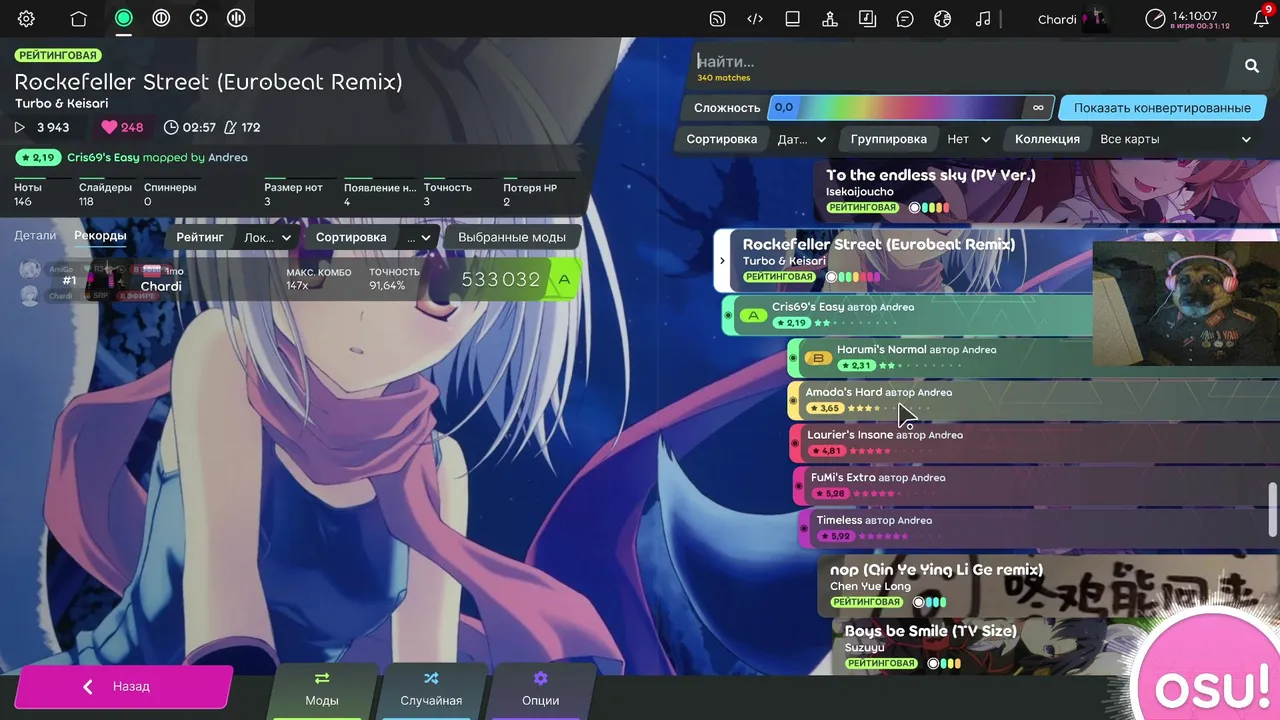Viewport: 1280px width, 720px height.
Task: Select osu!catch ruleset icon
Action: (x=199, y=18)
